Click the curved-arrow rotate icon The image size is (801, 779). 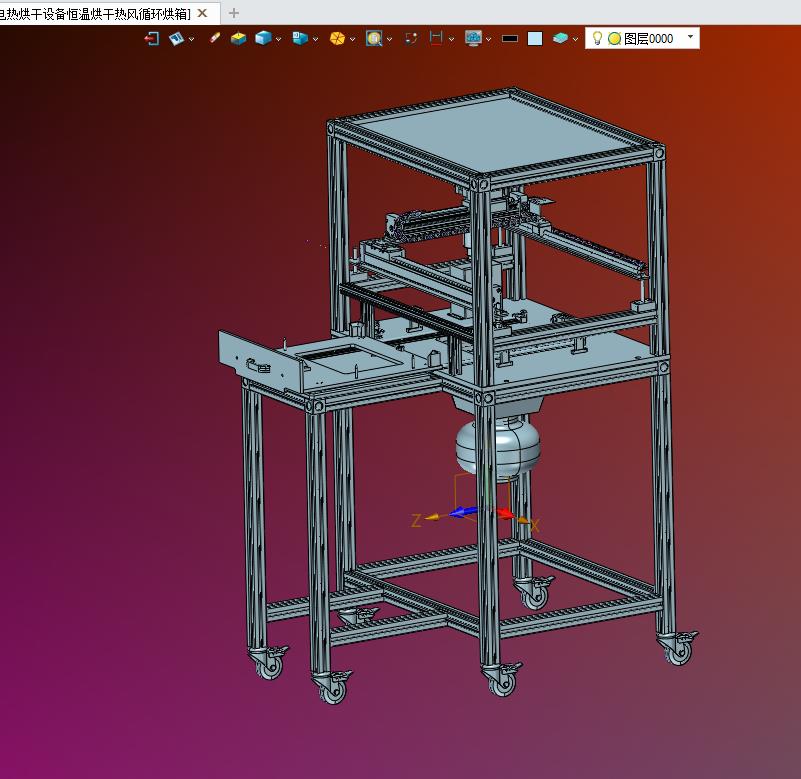tap(411, 38)
